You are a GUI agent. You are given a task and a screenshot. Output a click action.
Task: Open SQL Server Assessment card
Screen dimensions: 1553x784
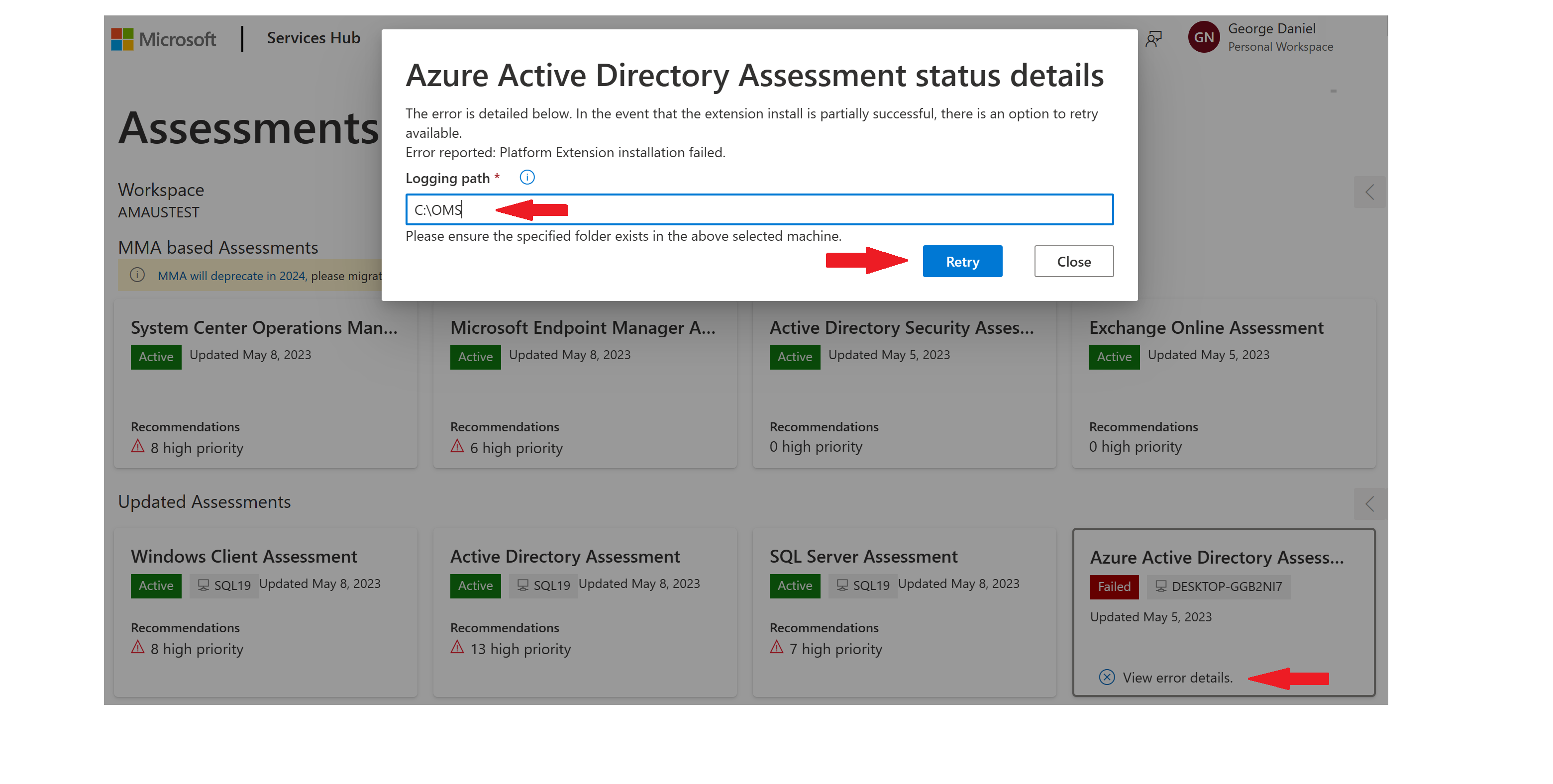[x=904, y=613]
